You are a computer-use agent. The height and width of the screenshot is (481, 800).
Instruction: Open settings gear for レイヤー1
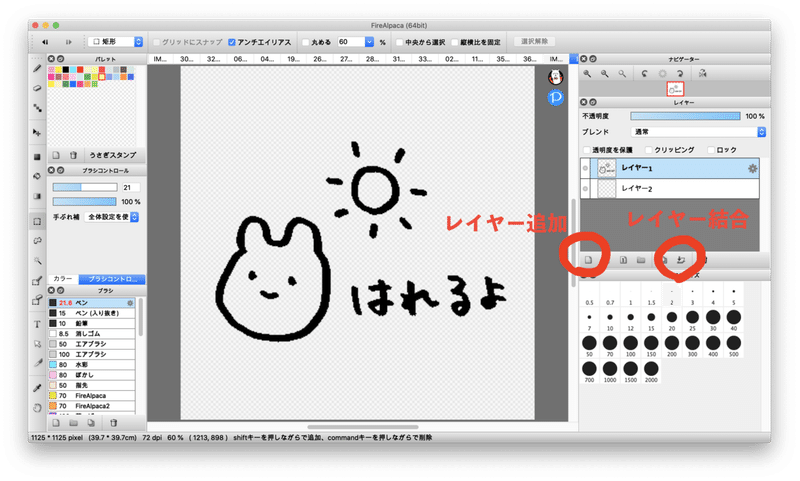752,168
